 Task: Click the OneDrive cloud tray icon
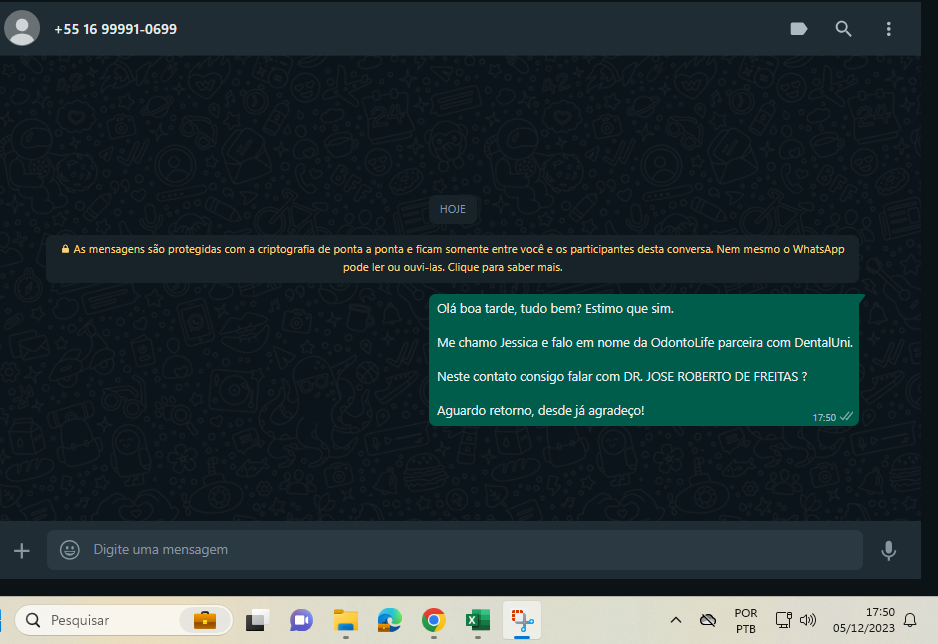708,620
